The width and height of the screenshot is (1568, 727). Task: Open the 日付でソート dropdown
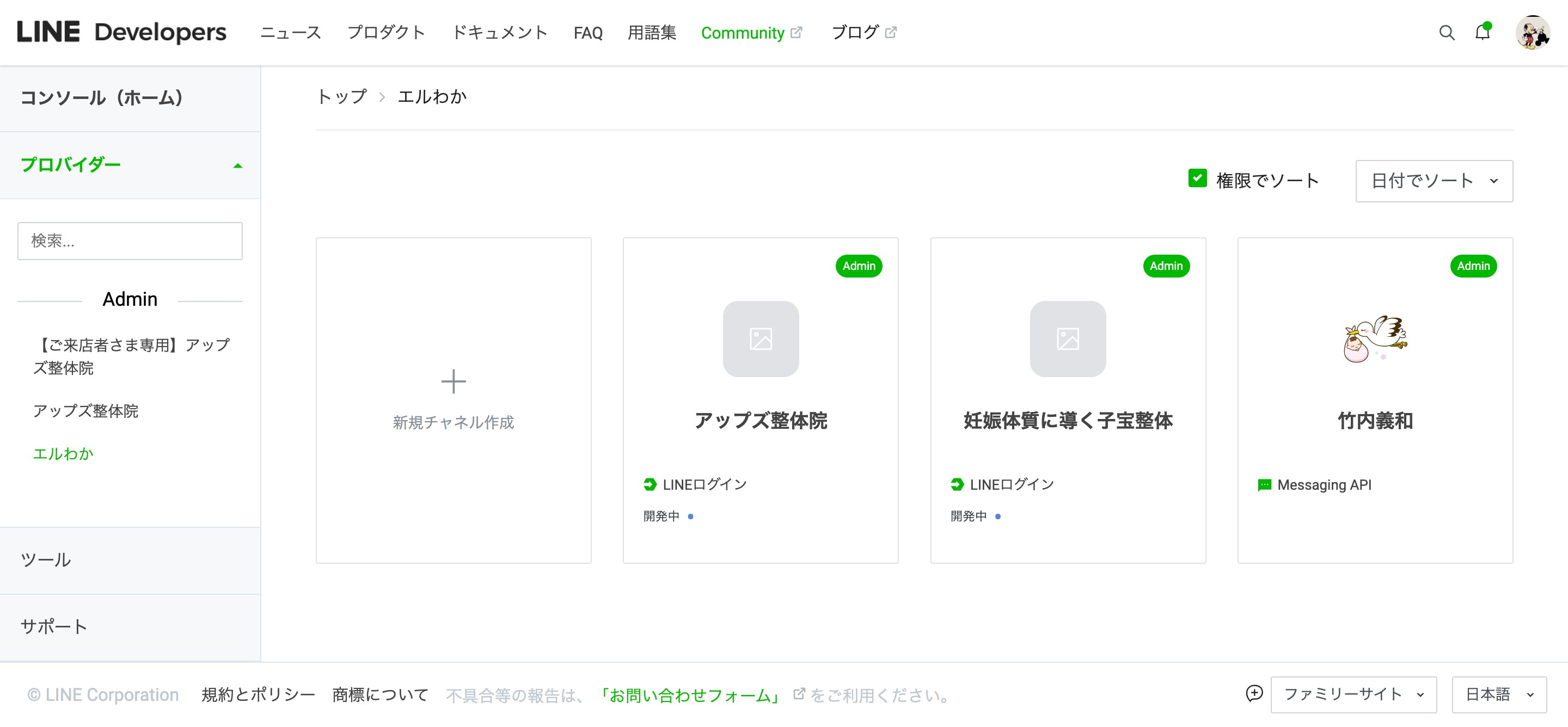click(1434, 181)
